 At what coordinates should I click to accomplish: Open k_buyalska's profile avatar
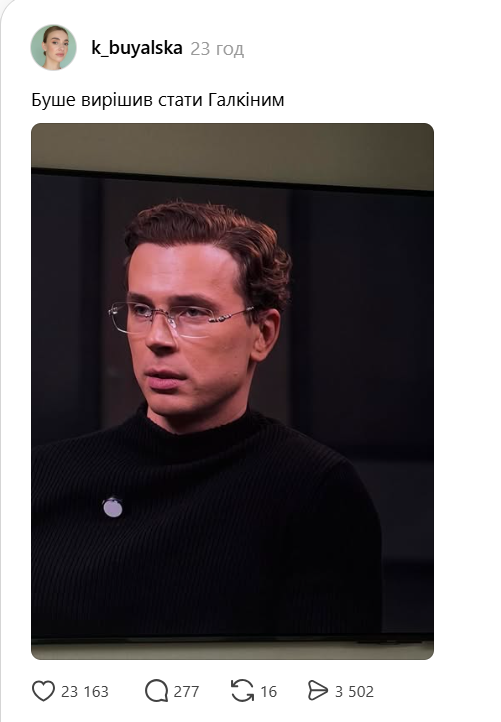tap(53, 47)
